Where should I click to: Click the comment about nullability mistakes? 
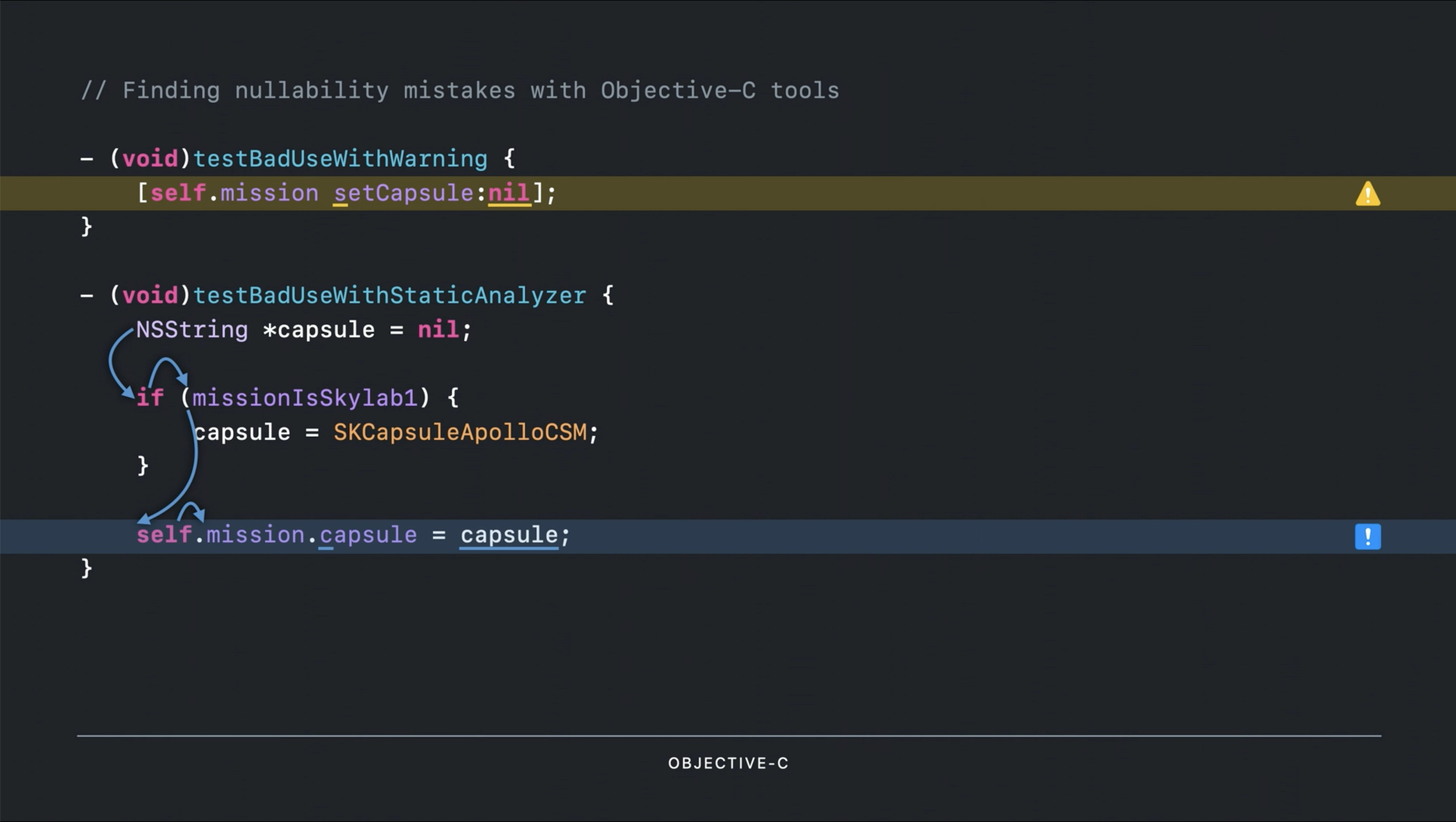(460, 91)
